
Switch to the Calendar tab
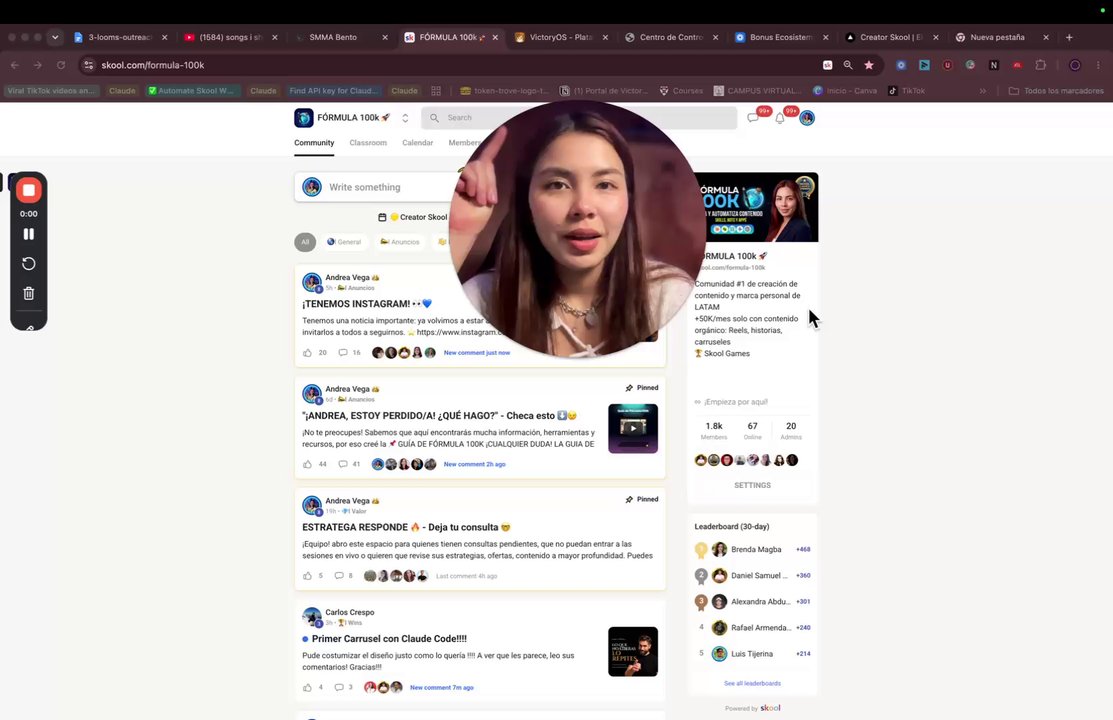point(417,143)
